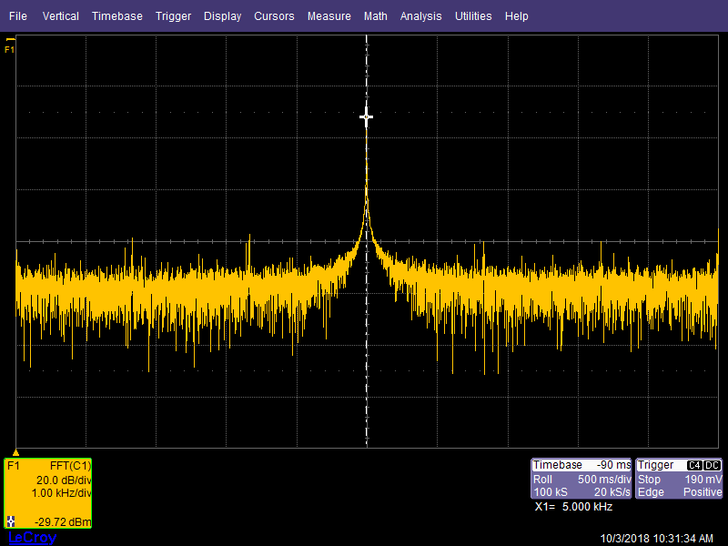Viewport: 728px width, 546px height.
Task: Click the orange trigger position triangle below grid
Action: (15, 451)
